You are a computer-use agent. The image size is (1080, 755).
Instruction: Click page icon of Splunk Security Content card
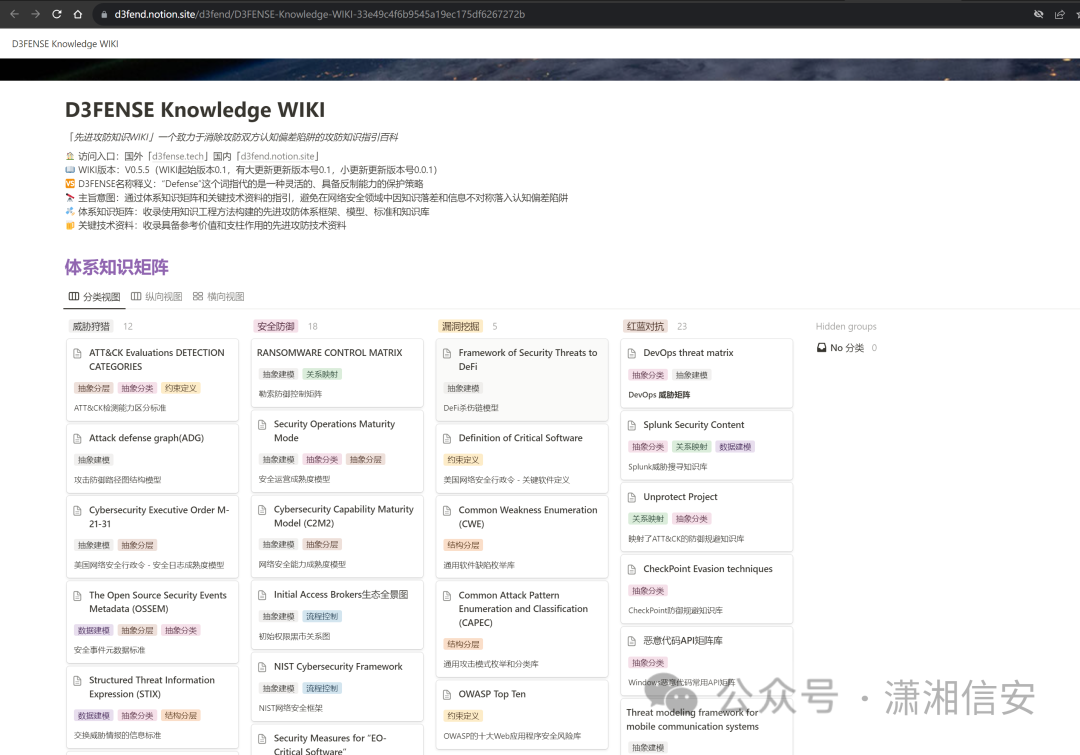click(632, 426)
